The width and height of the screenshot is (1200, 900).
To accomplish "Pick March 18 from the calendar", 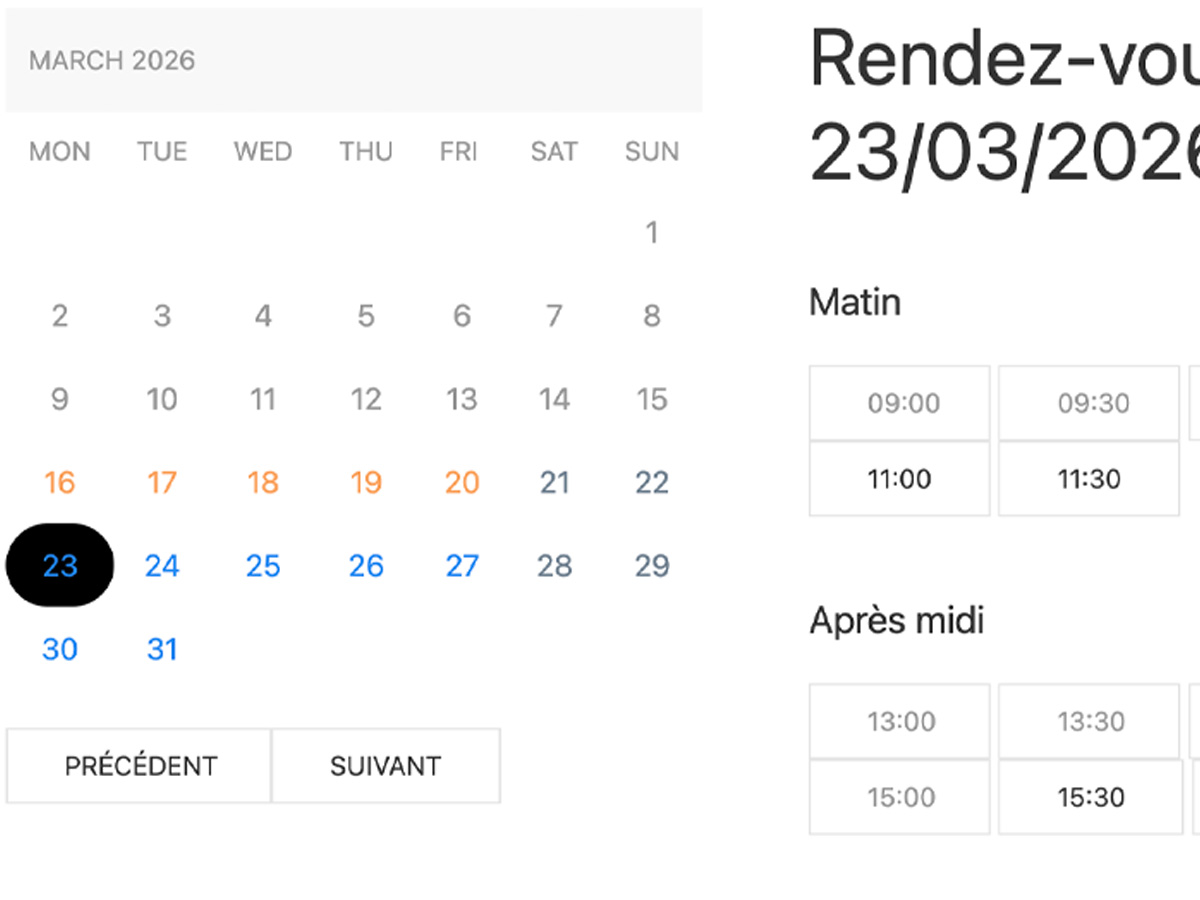I will (262, 483).
